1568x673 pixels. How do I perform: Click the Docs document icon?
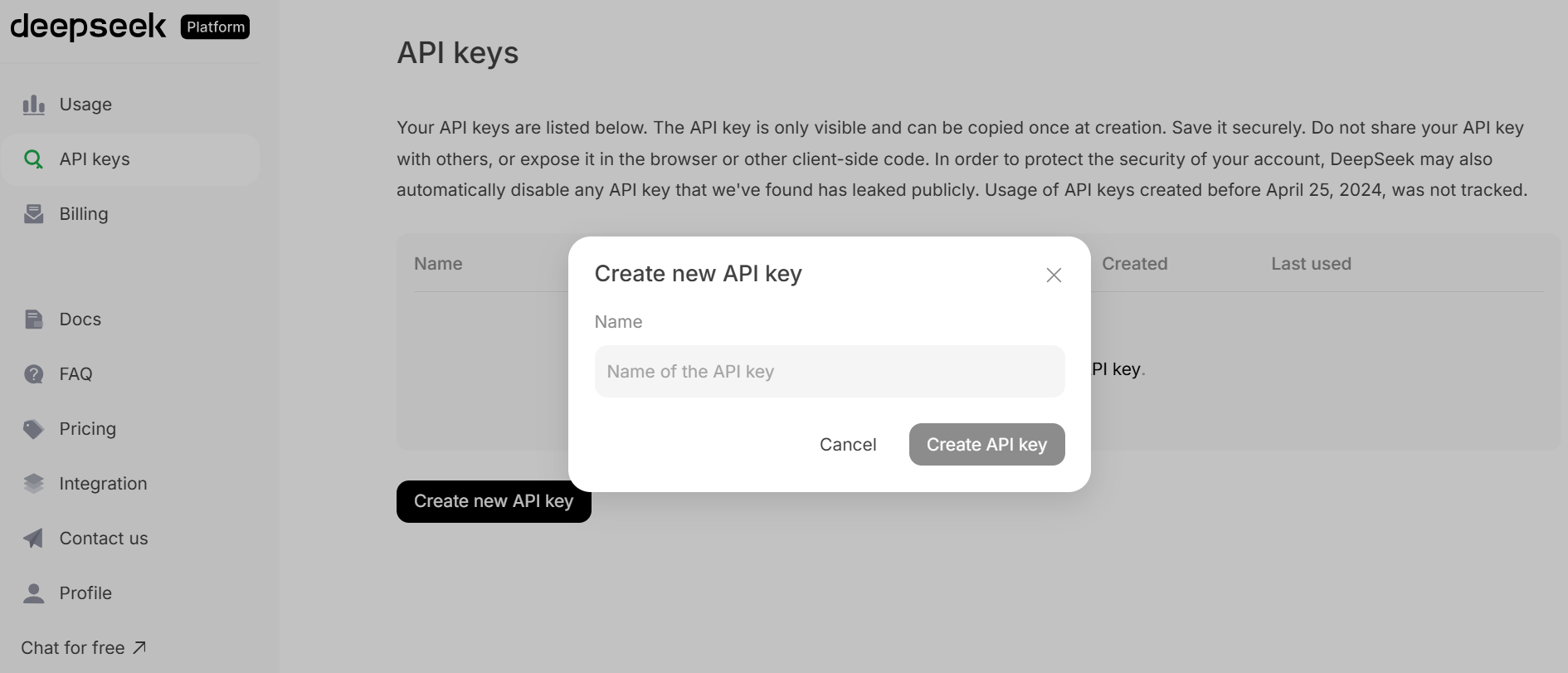(x=33, y=319)
